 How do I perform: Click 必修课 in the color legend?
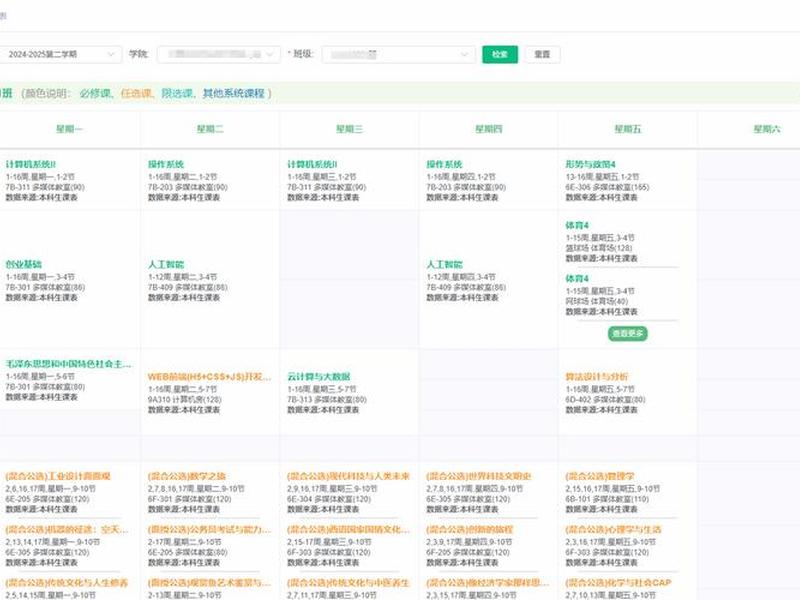[x=95, y=93]
